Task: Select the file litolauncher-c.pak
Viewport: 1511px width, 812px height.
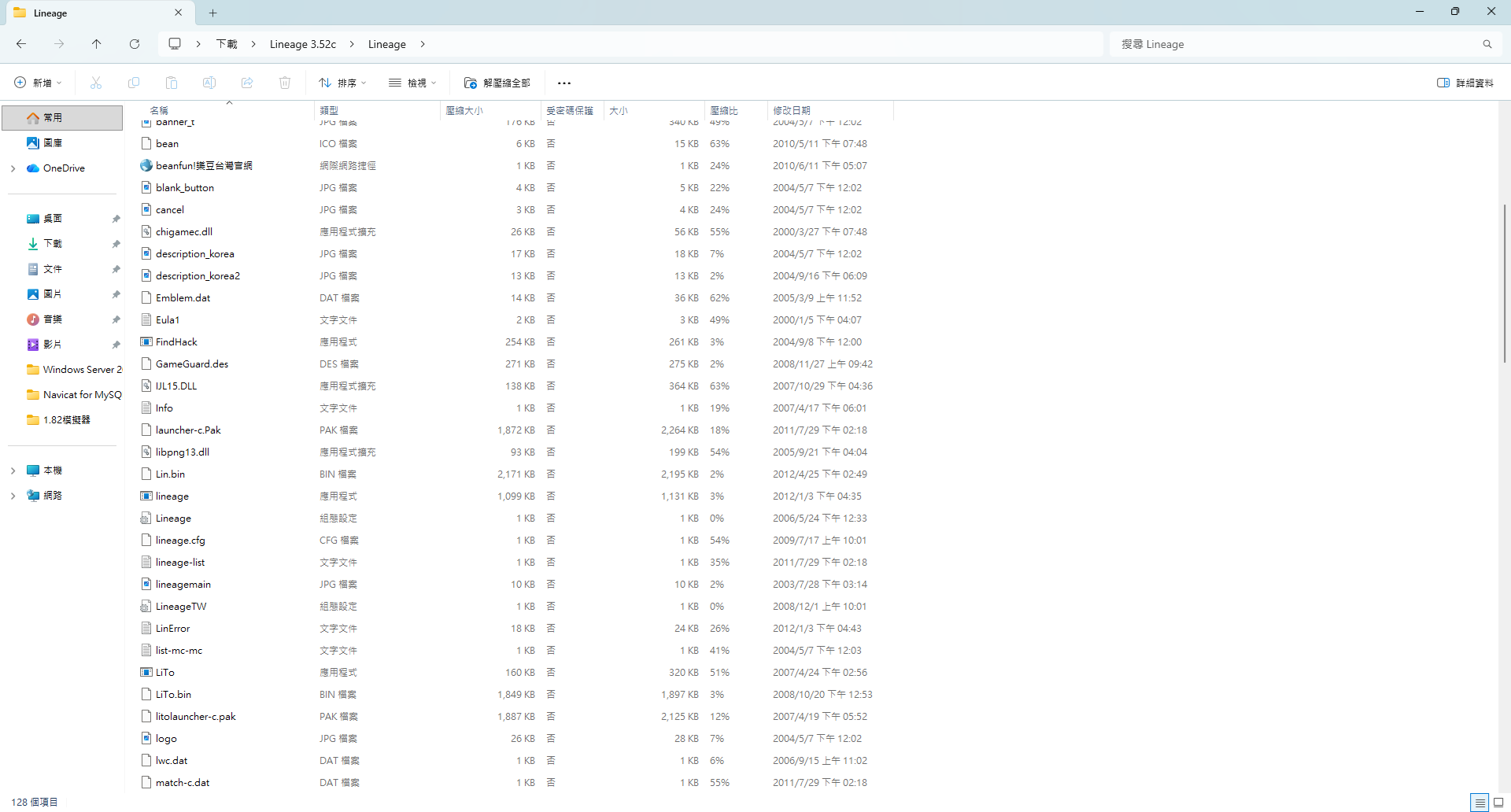Action: coord(196,716)
